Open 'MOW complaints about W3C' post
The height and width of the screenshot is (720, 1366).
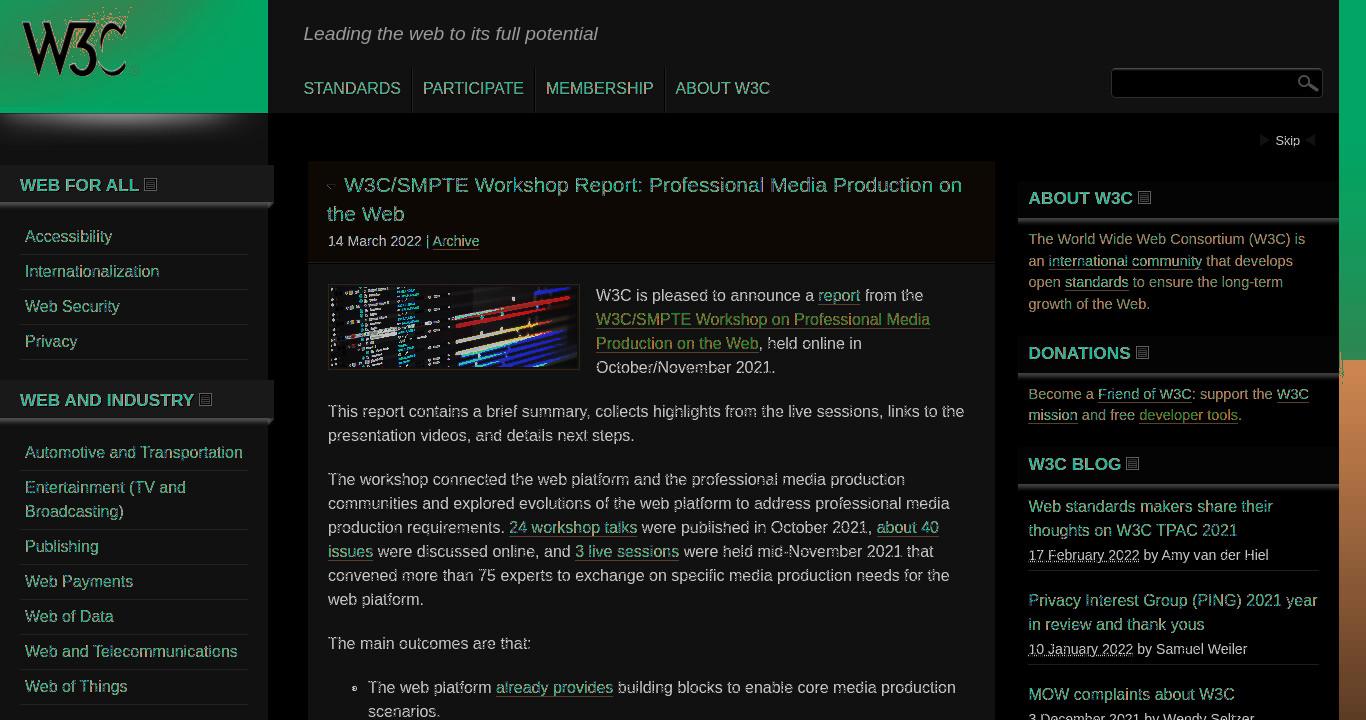1131,695
